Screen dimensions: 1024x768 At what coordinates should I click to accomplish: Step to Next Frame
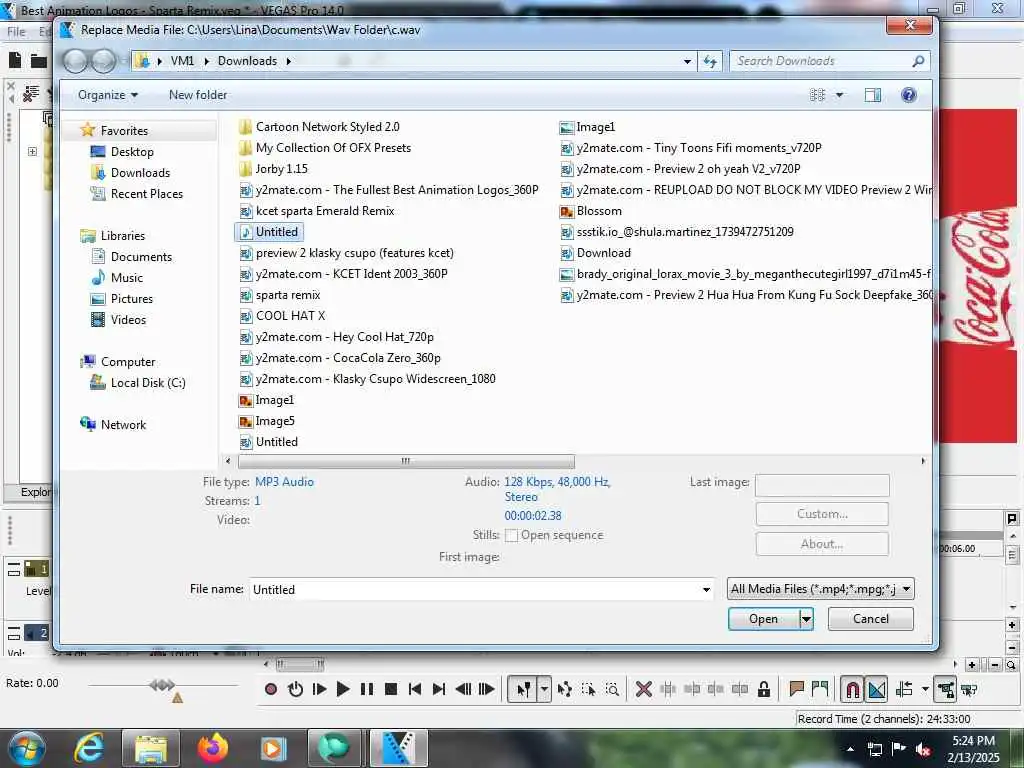coord(487,689)
